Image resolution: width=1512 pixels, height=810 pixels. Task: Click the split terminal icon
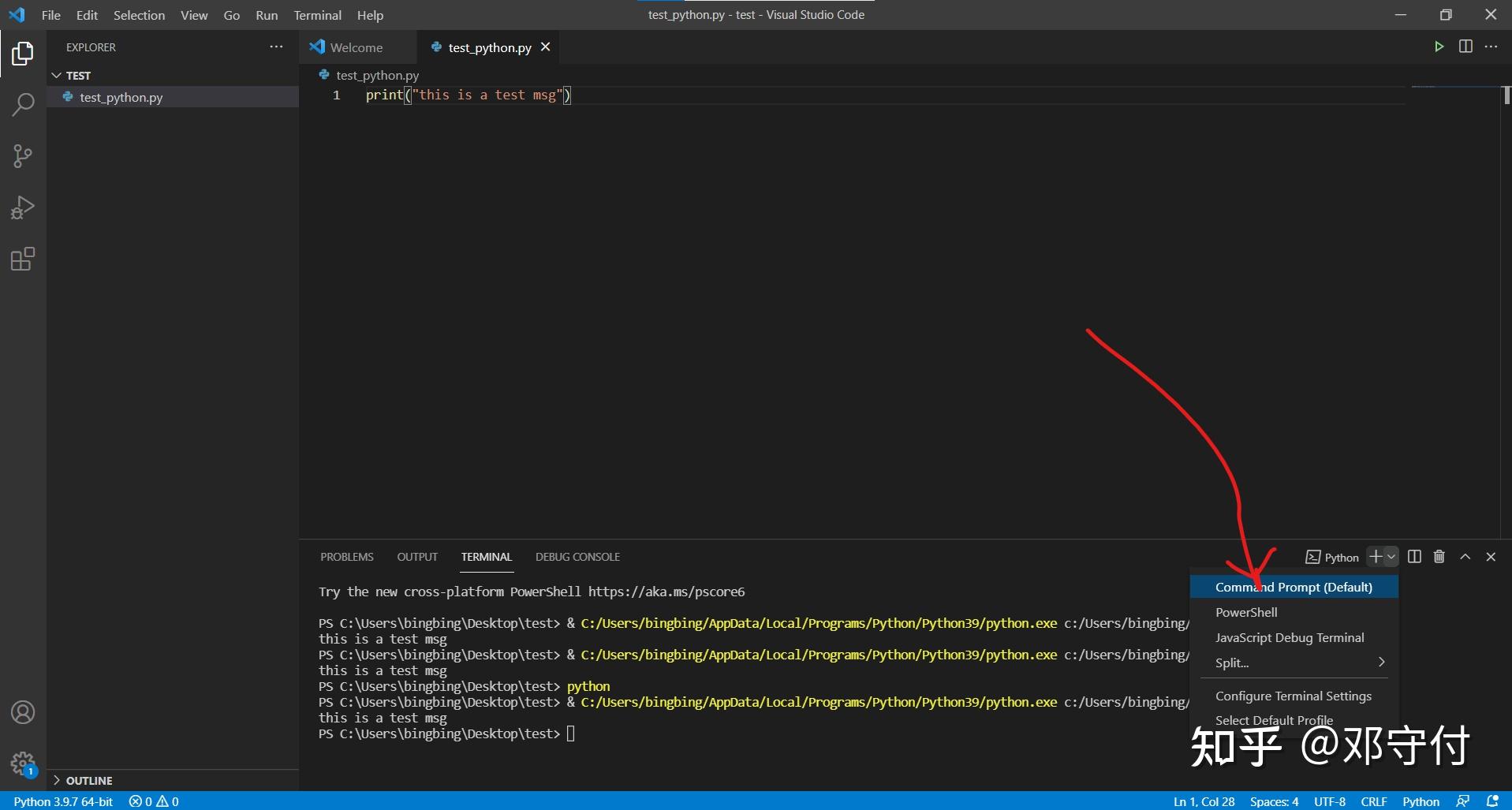click(x=1413, y=557)
